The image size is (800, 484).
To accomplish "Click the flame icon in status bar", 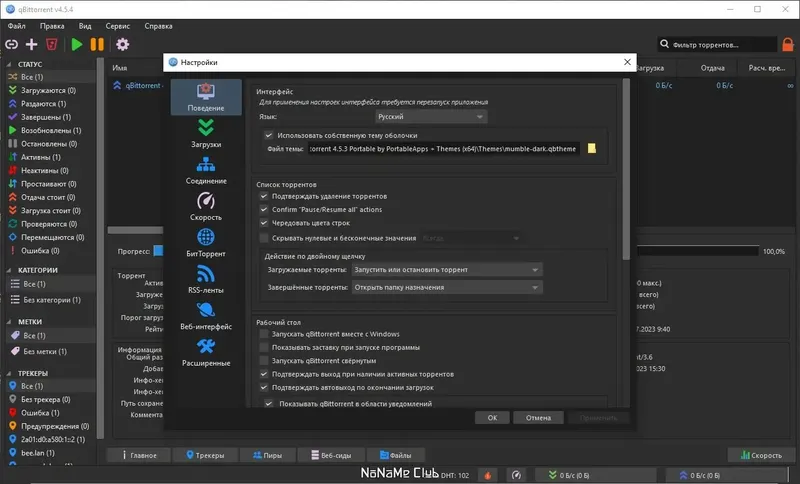I will tap(488, 475).
